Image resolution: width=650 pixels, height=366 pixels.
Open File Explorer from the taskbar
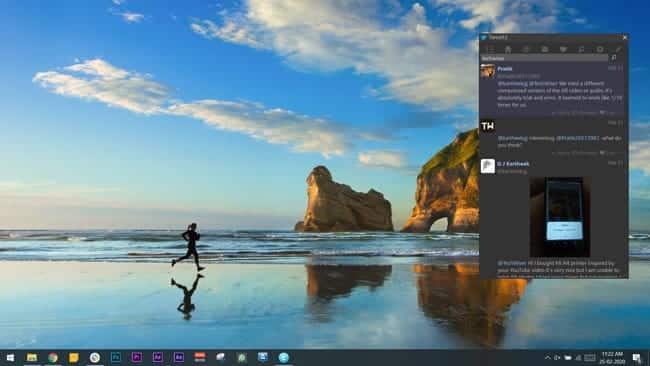32,357
